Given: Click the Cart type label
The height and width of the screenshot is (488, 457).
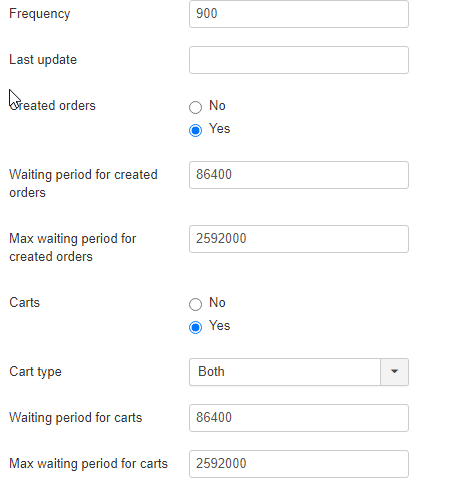Looking at the screenshot, I should click(35, 372).
